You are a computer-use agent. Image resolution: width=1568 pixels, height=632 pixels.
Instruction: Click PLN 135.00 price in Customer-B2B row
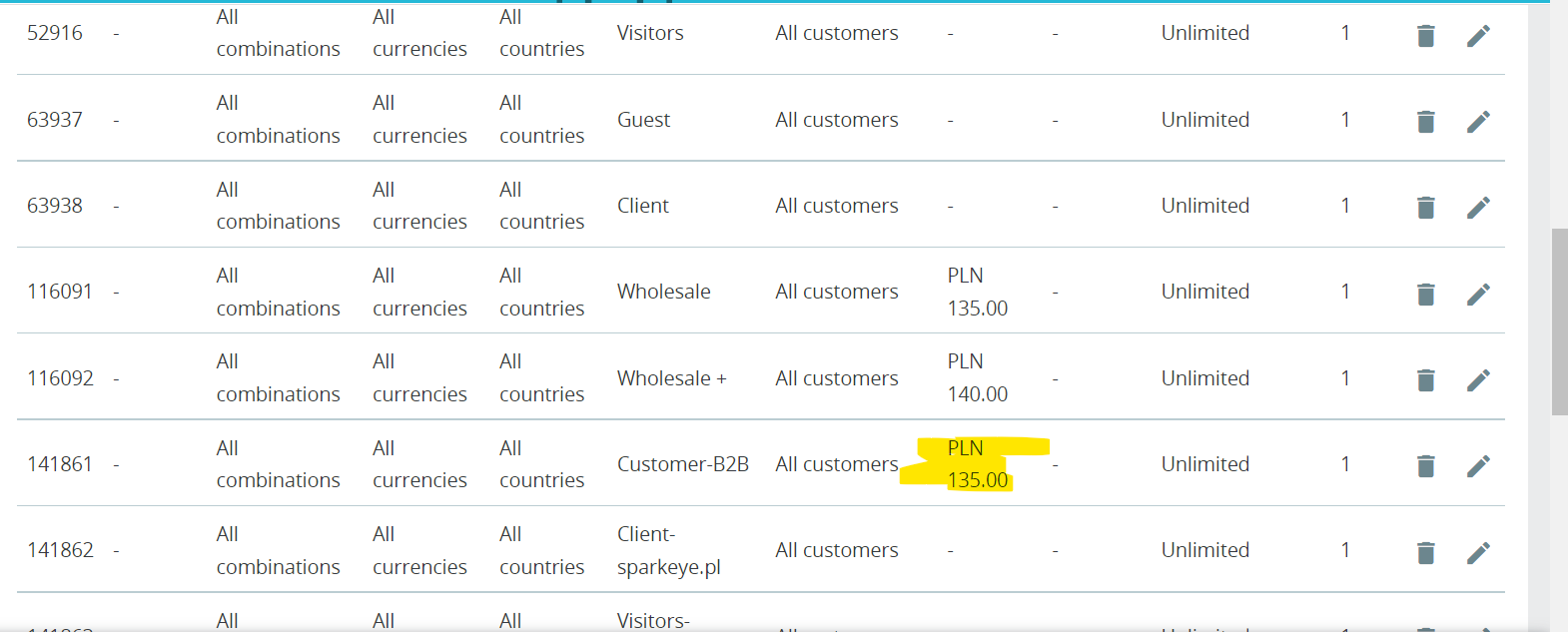[978, 464]
